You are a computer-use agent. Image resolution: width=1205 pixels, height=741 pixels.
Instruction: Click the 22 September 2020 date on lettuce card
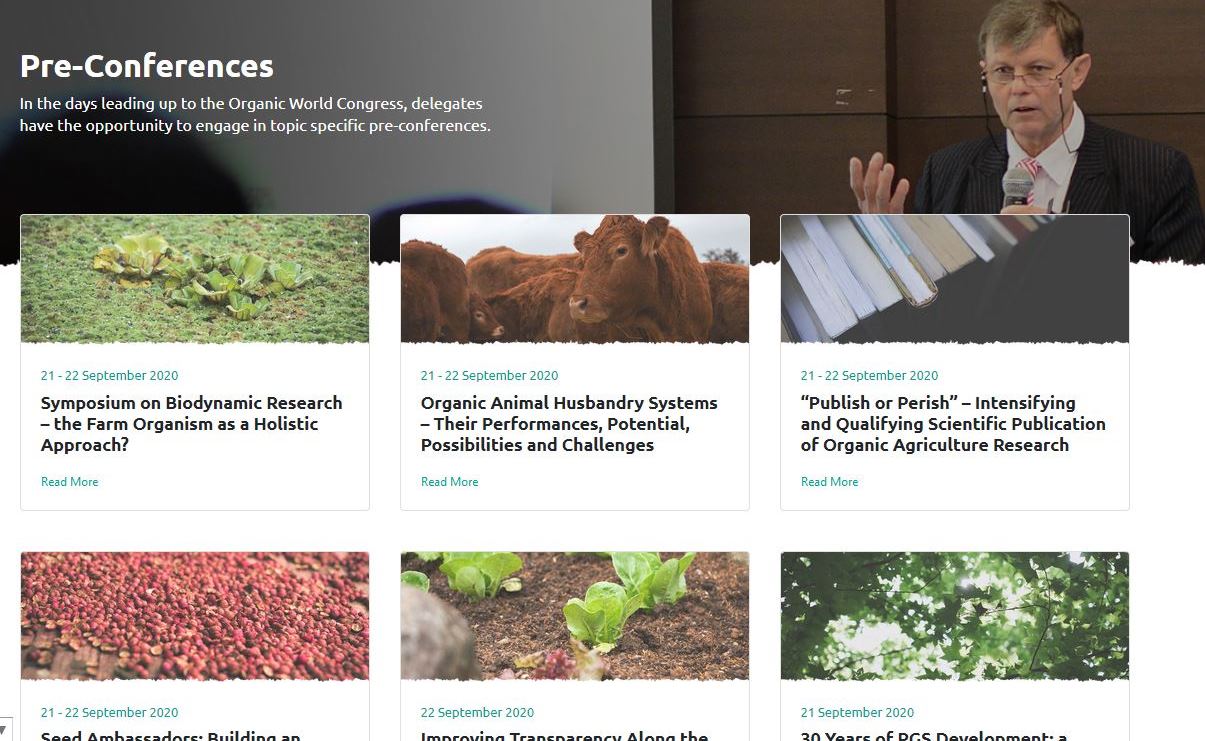point(477,713)
